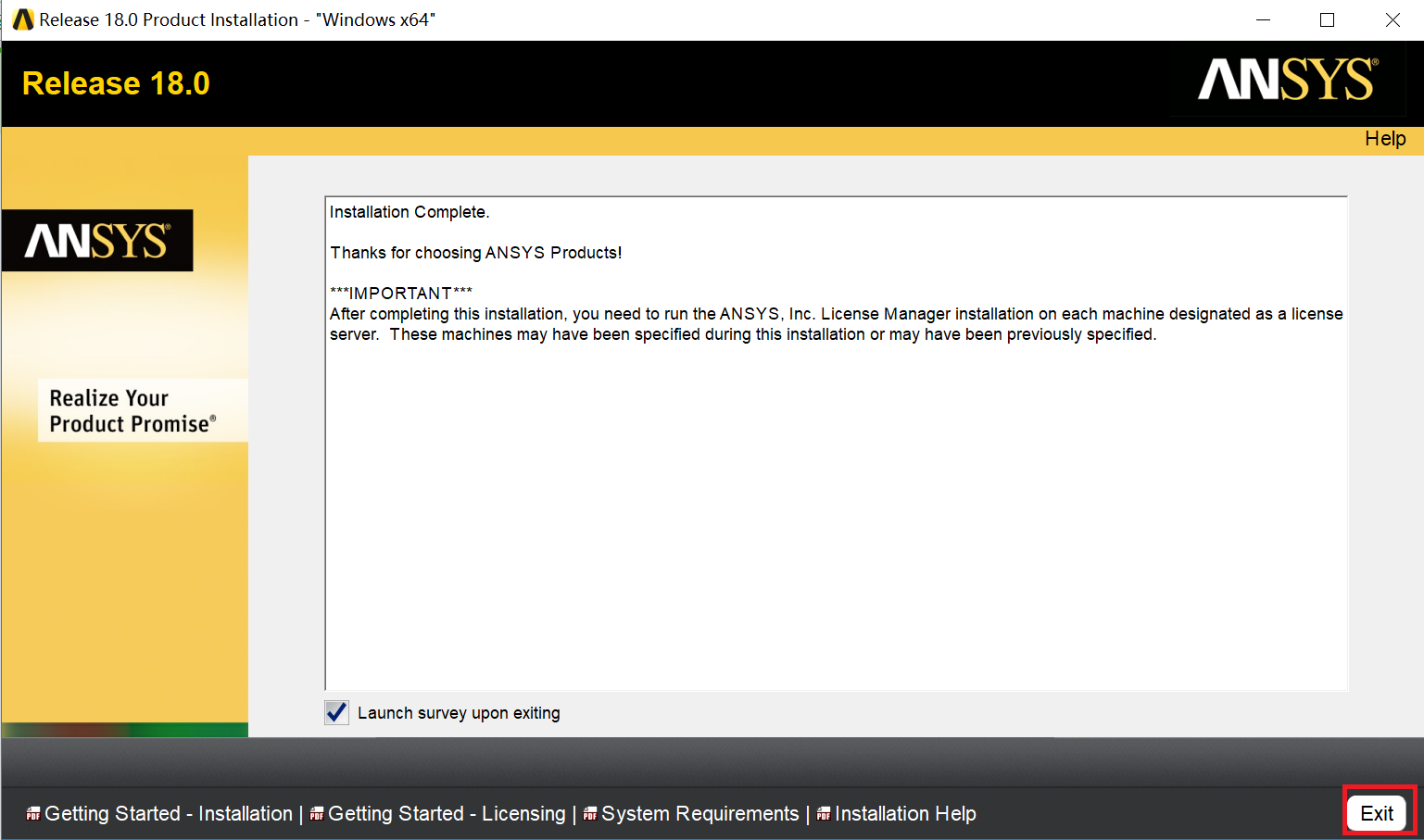
Task: Click the ANSYS logo in header
Action: [x=1288, y=80]
